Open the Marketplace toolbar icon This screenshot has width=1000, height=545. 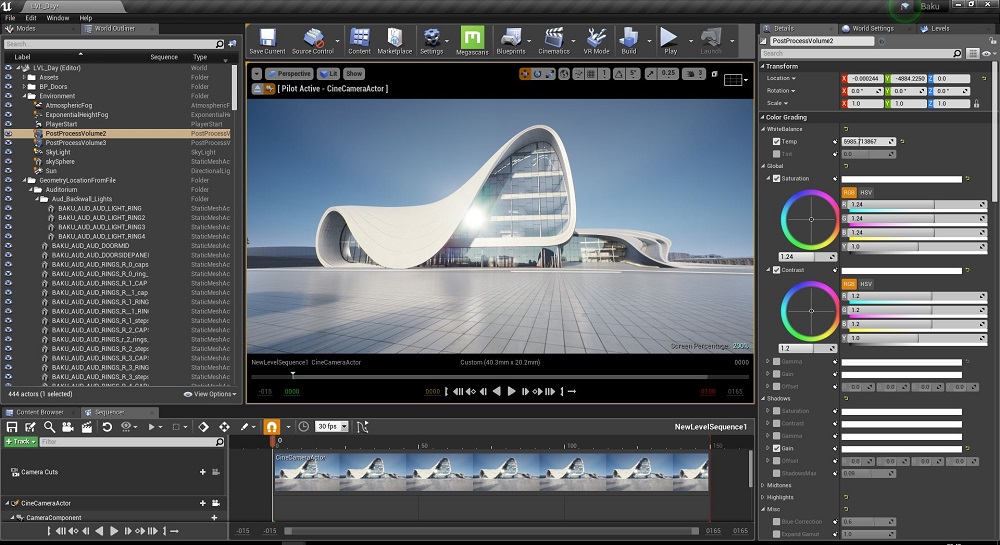[x=394, y=41]
